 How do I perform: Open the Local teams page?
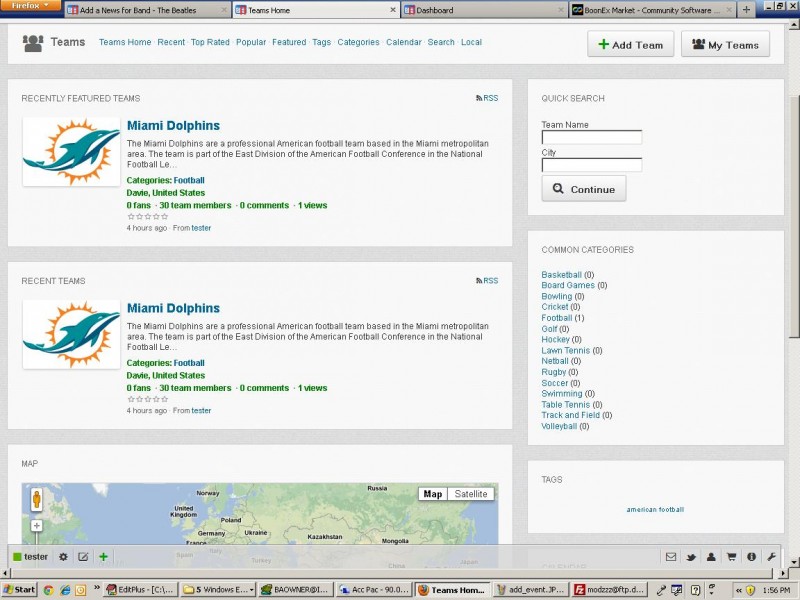coord(471,42)
